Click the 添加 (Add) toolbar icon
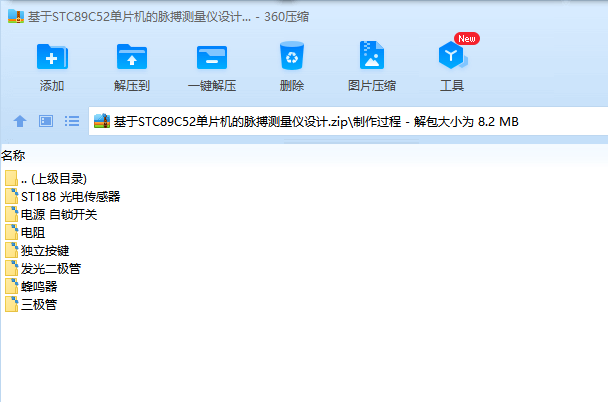This screenshot has width=608, height=402. coord(52,57)
